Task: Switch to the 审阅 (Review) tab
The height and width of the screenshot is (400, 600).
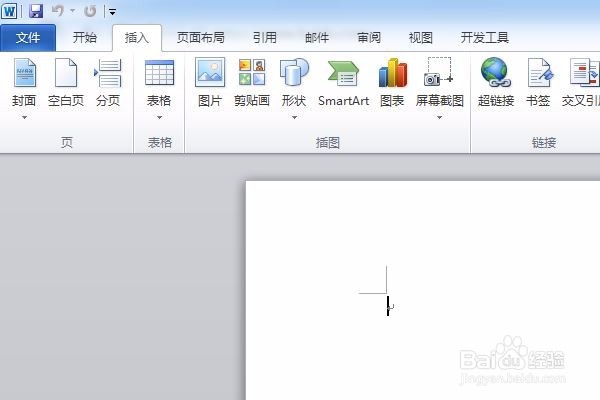Action: pos(369,38)
